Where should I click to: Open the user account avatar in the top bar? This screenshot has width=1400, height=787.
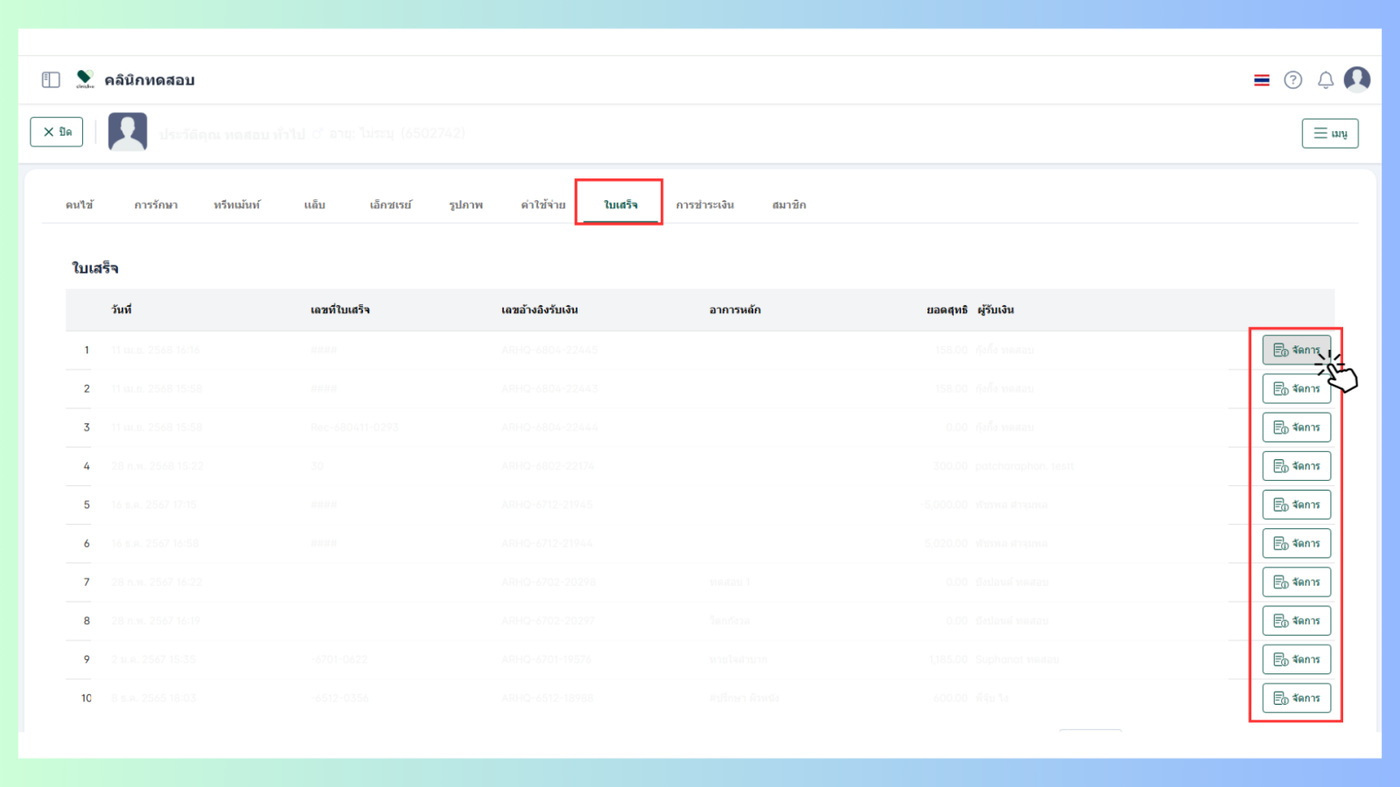tap(1357, 79)
